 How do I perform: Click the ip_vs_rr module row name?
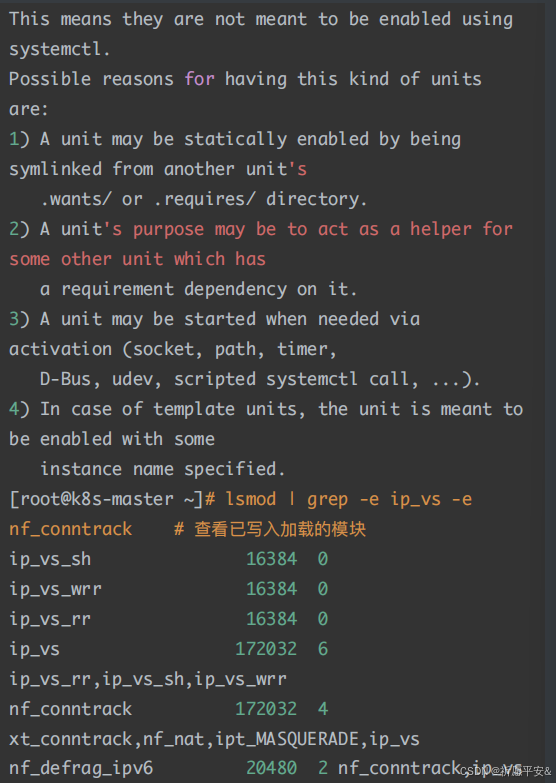point(50,619)
